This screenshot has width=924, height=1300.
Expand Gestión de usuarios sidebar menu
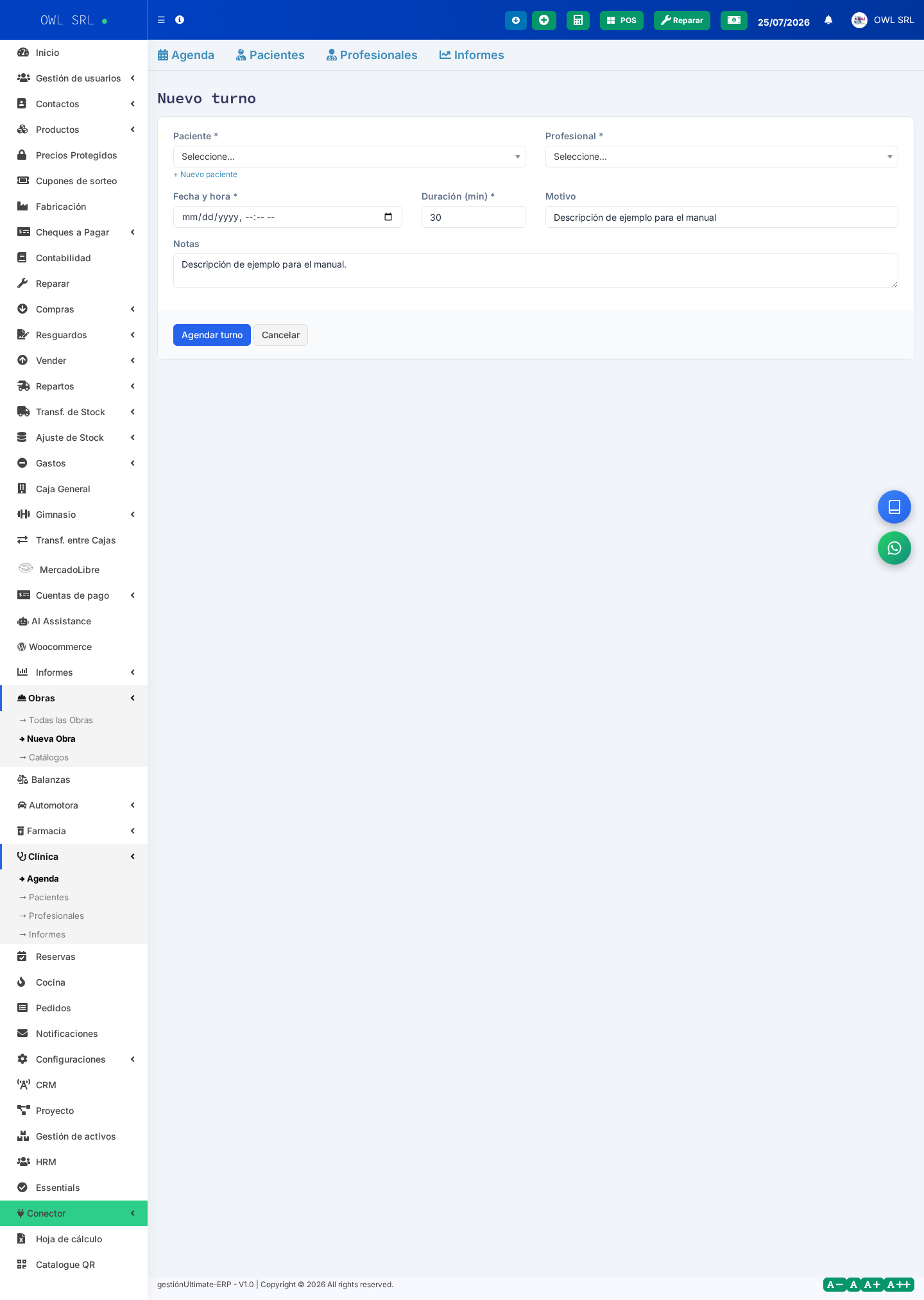pos(74,78)
